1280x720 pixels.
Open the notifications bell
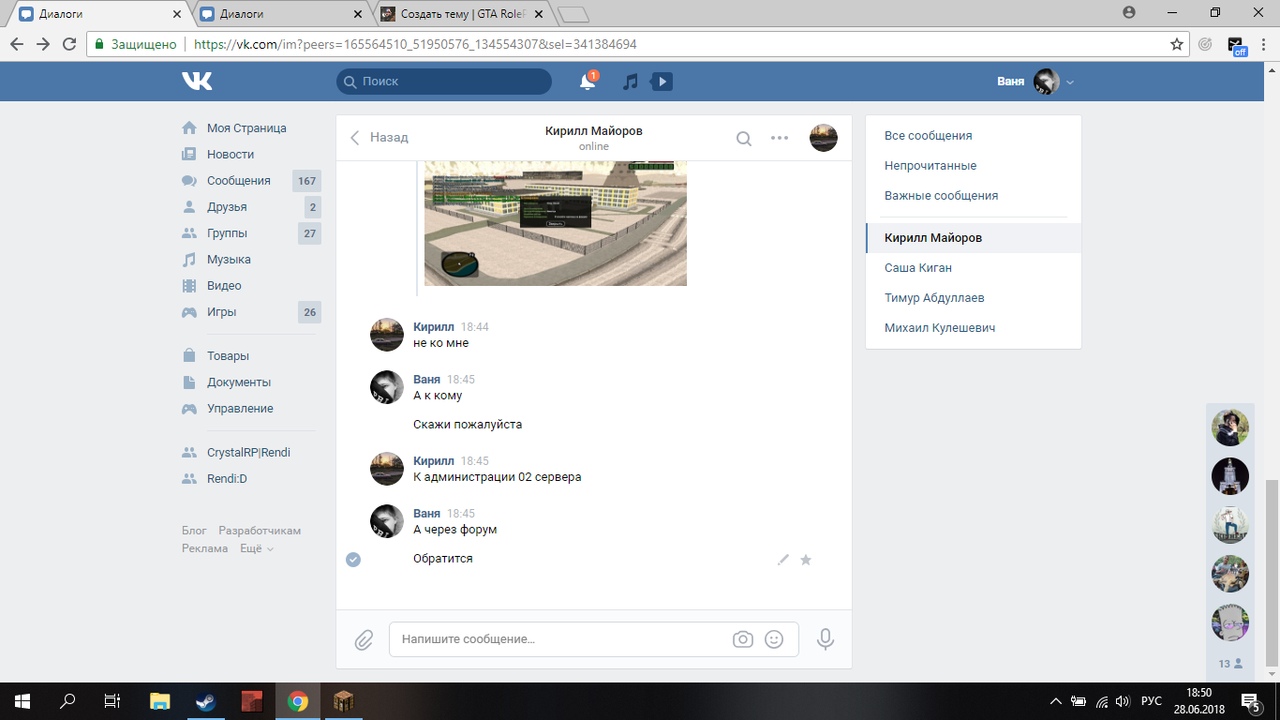tap(587, 82)
